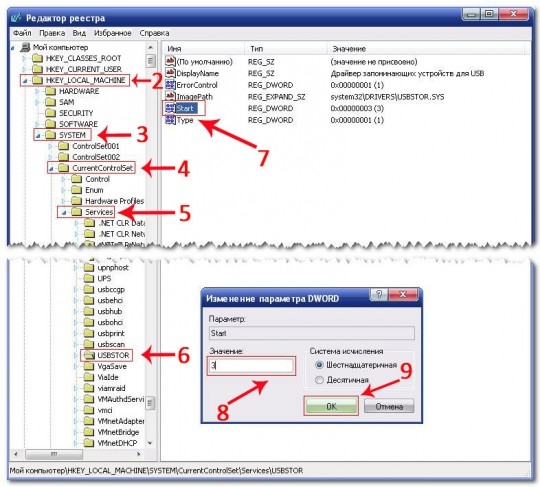Click the Значение value input field
Image resolution: width=540 pixels, height=487 pixels.
point(251,365)
